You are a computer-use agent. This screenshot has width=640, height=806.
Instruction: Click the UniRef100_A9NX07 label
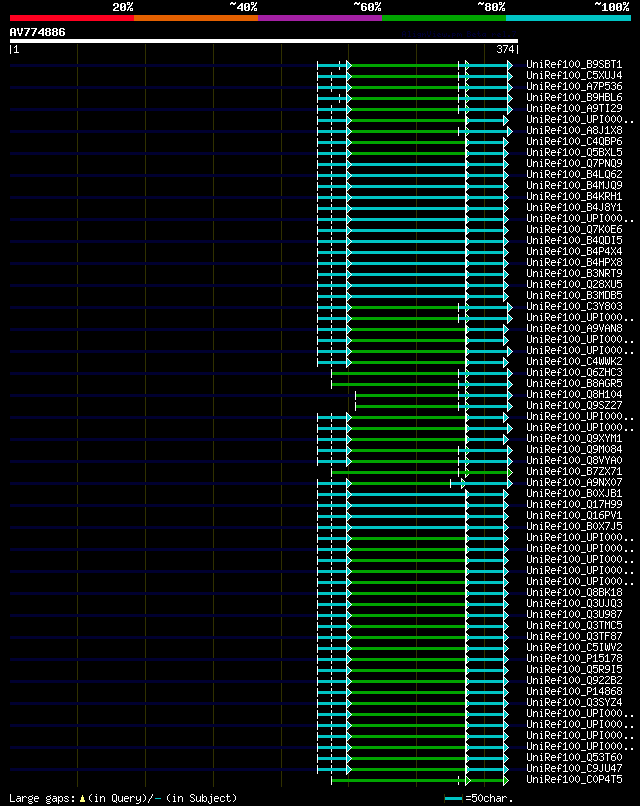click(x=574, y=482)
